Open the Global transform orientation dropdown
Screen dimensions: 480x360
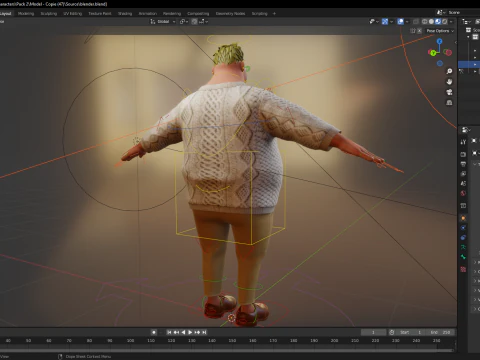[x=162, y=21]
